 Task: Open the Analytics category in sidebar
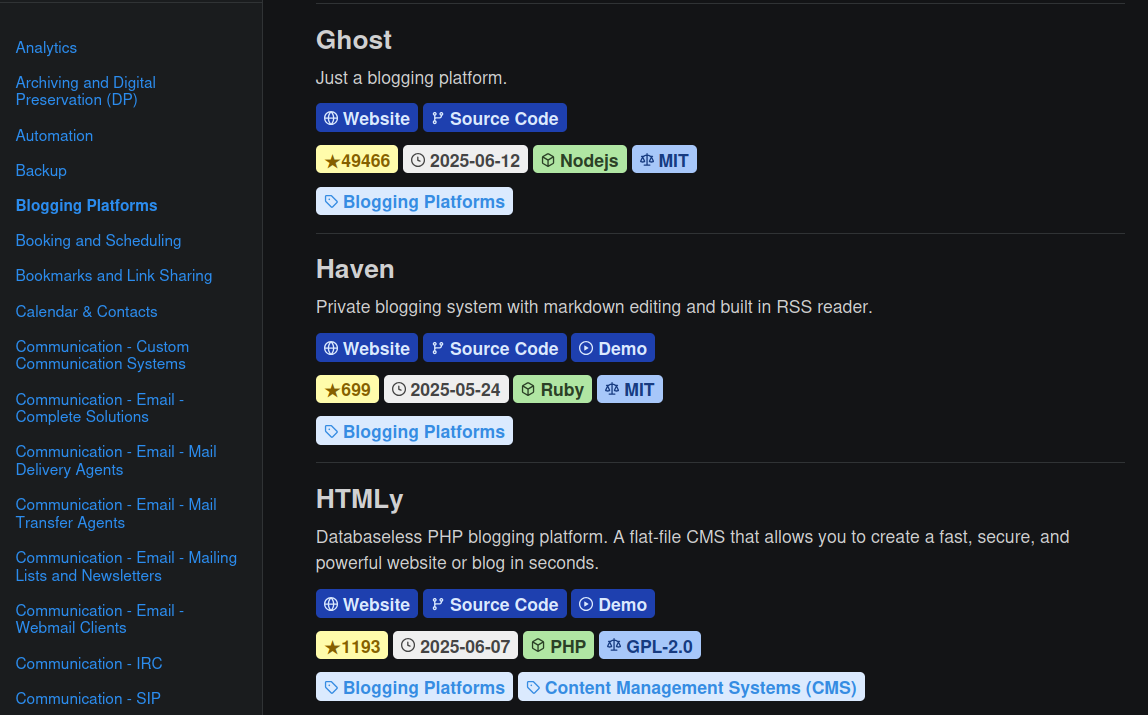point(46,48)
